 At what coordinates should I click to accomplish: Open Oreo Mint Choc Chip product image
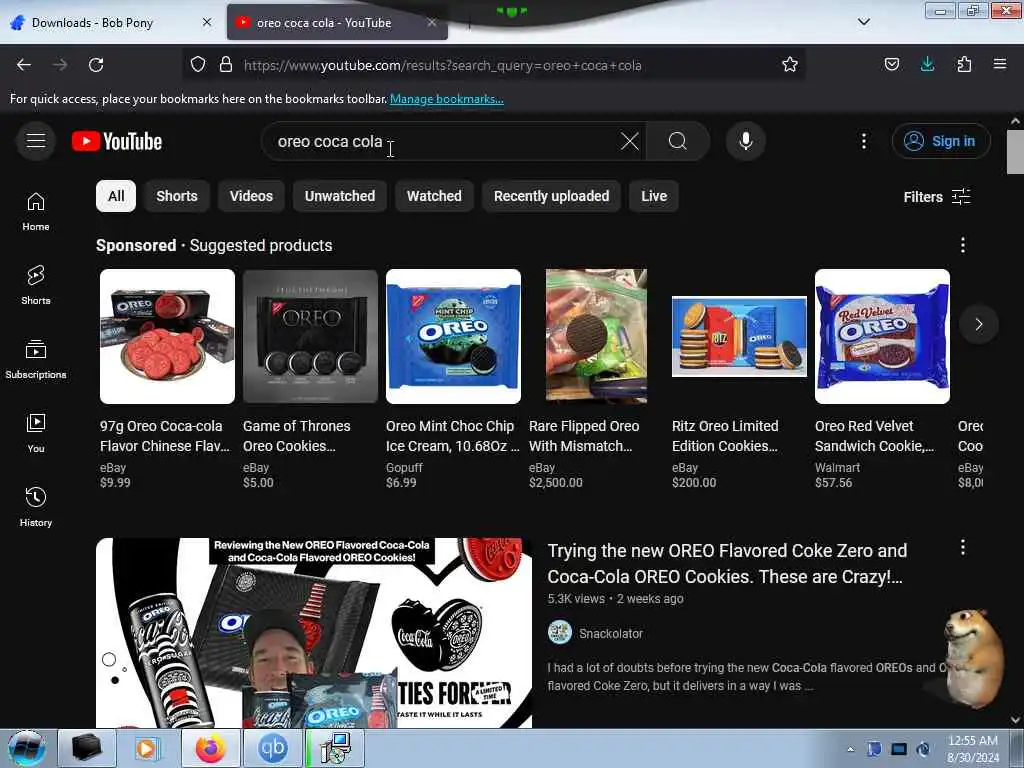point(453,336)
